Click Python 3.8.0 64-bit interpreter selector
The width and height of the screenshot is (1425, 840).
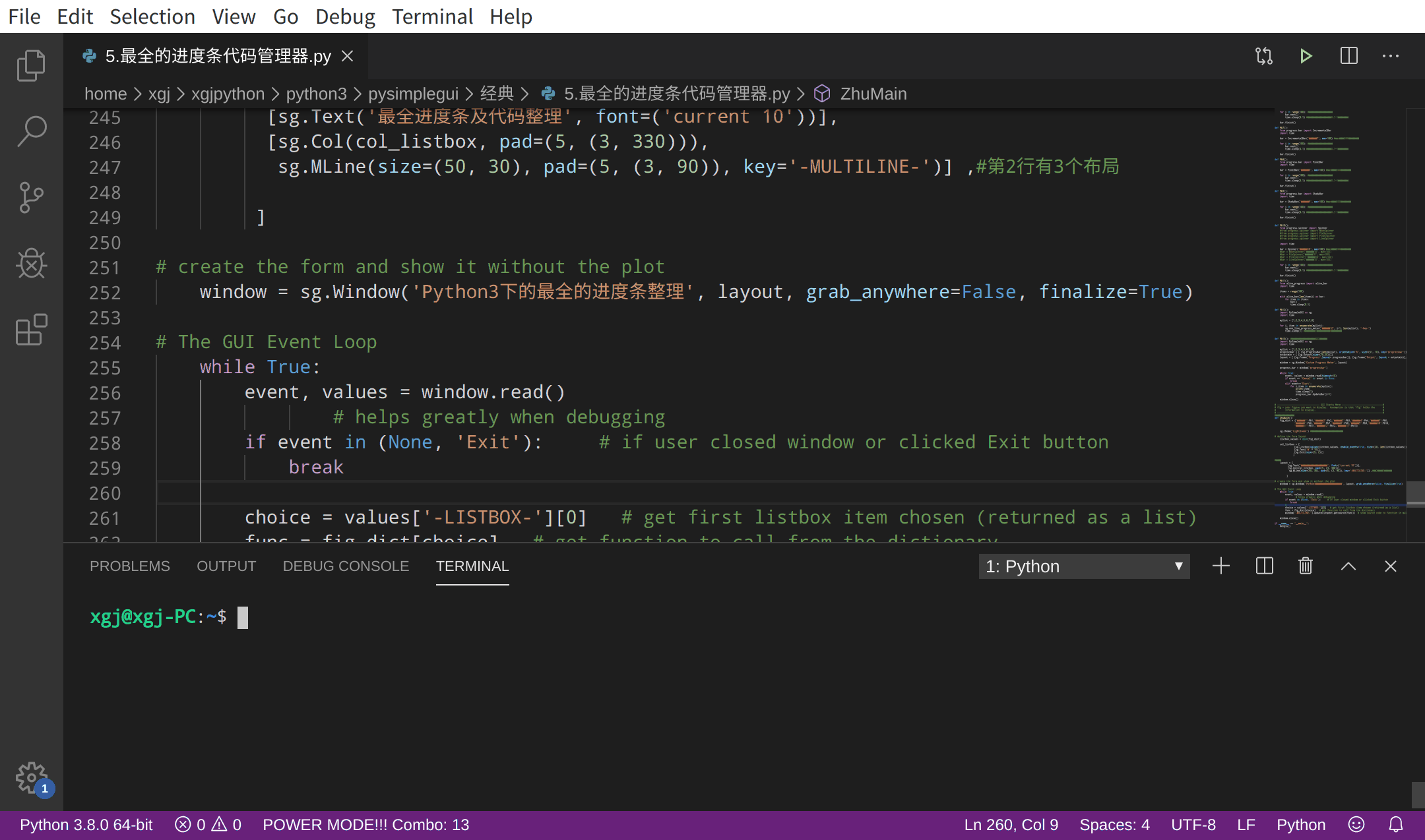[86, 825]
